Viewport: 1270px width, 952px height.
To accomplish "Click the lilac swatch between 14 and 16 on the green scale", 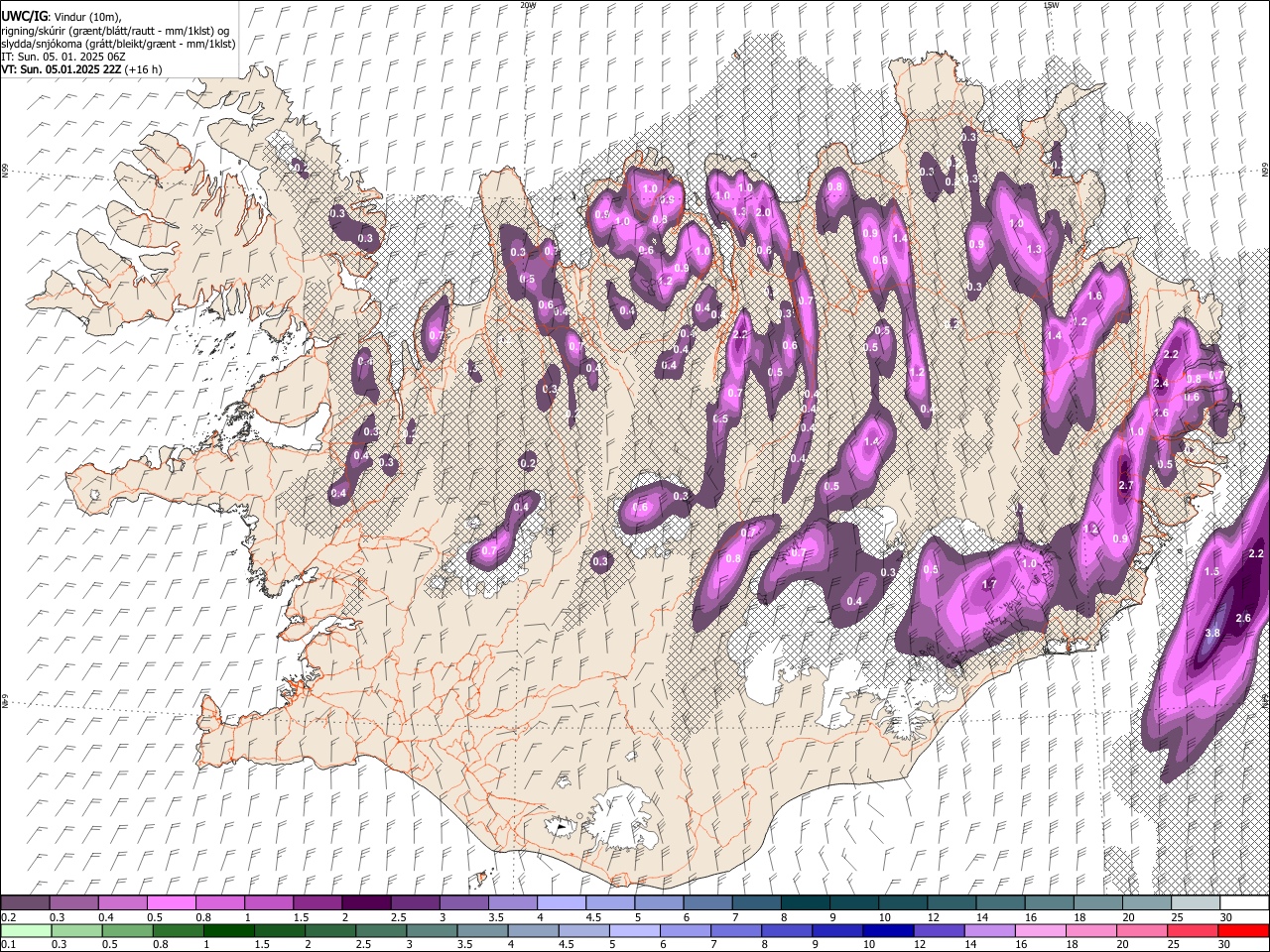I will click(x=989, y=930).
